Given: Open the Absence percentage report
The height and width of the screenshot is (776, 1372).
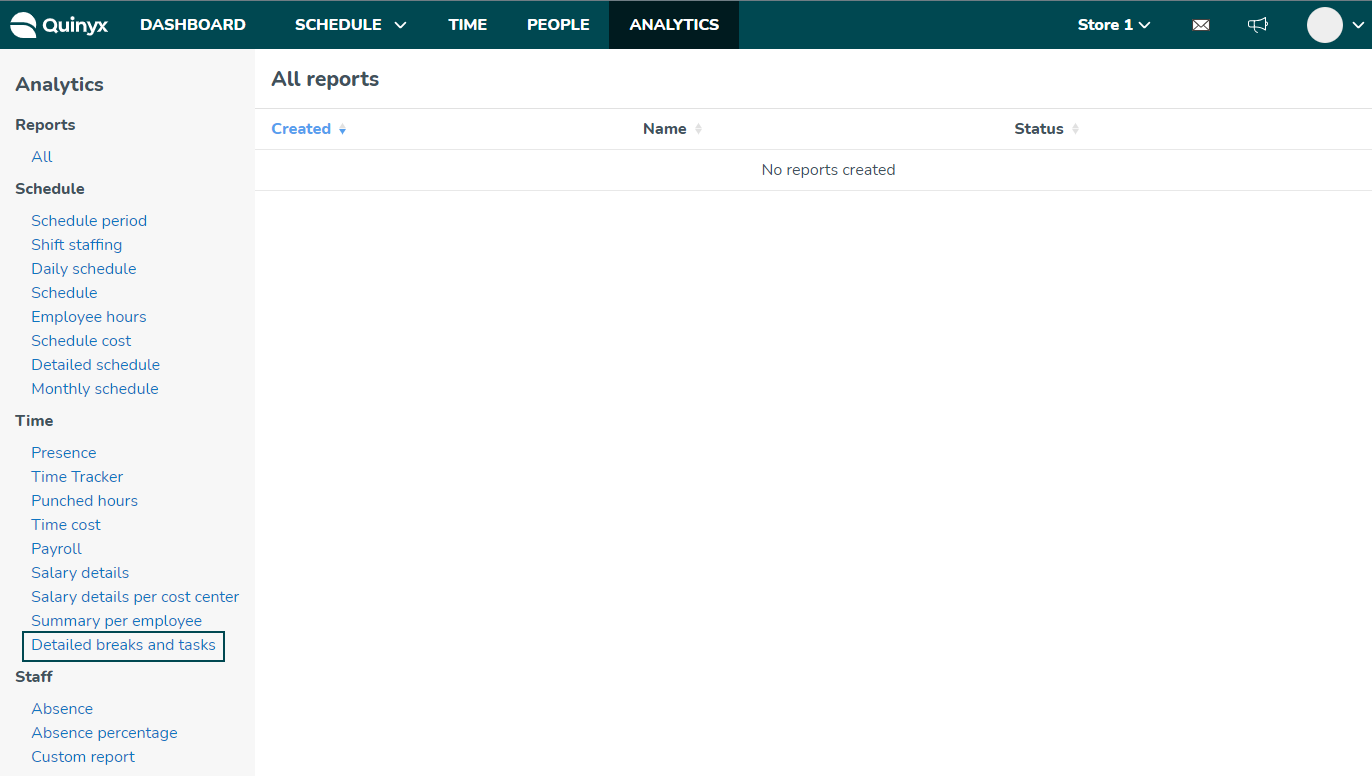Looking at the screenshot, I should (x=104, y=733).
